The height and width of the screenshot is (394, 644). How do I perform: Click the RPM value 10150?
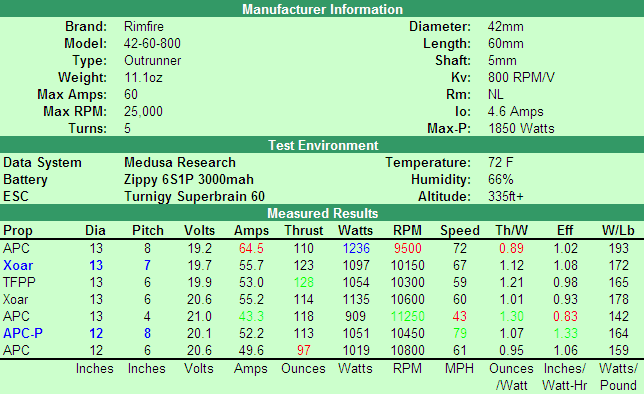pyautogui.click(x=407, y=265)
